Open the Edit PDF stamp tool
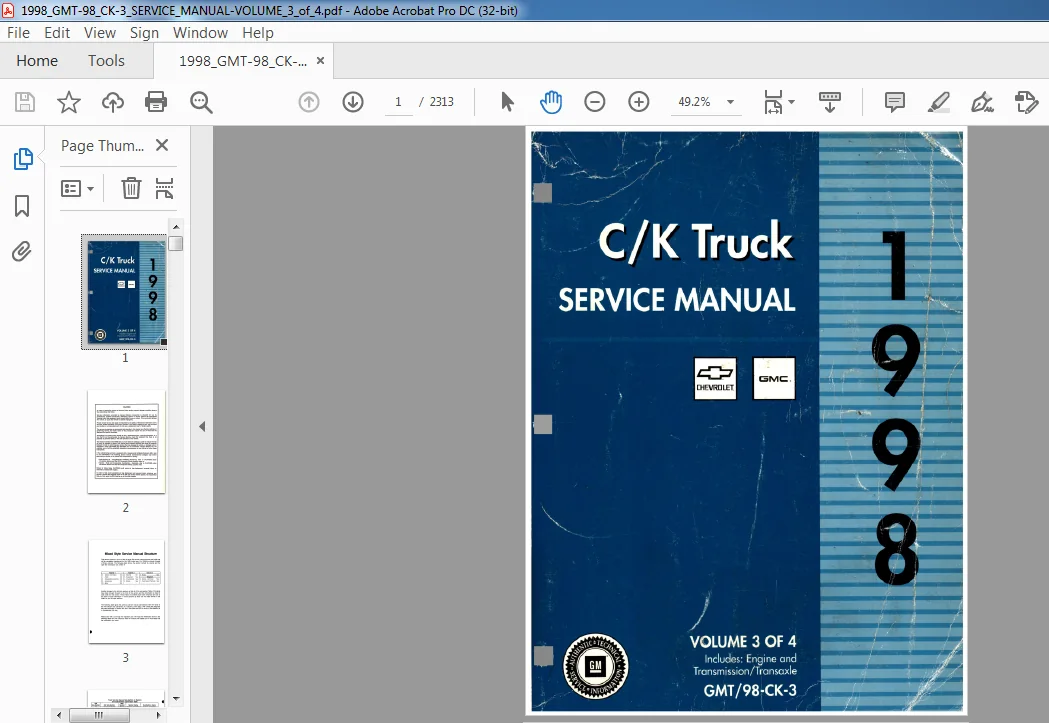 point(1026,102)
